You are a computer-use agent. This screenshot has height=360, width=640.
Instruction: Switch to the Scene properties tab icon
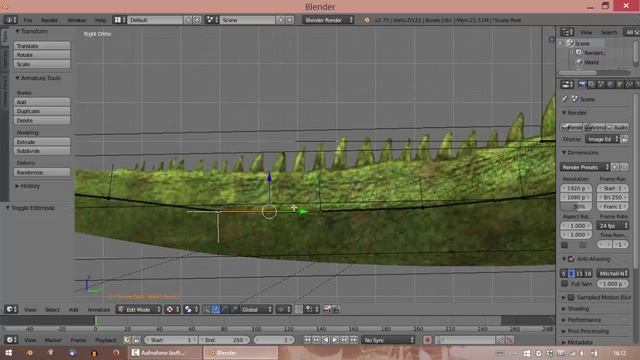point(601,84)
